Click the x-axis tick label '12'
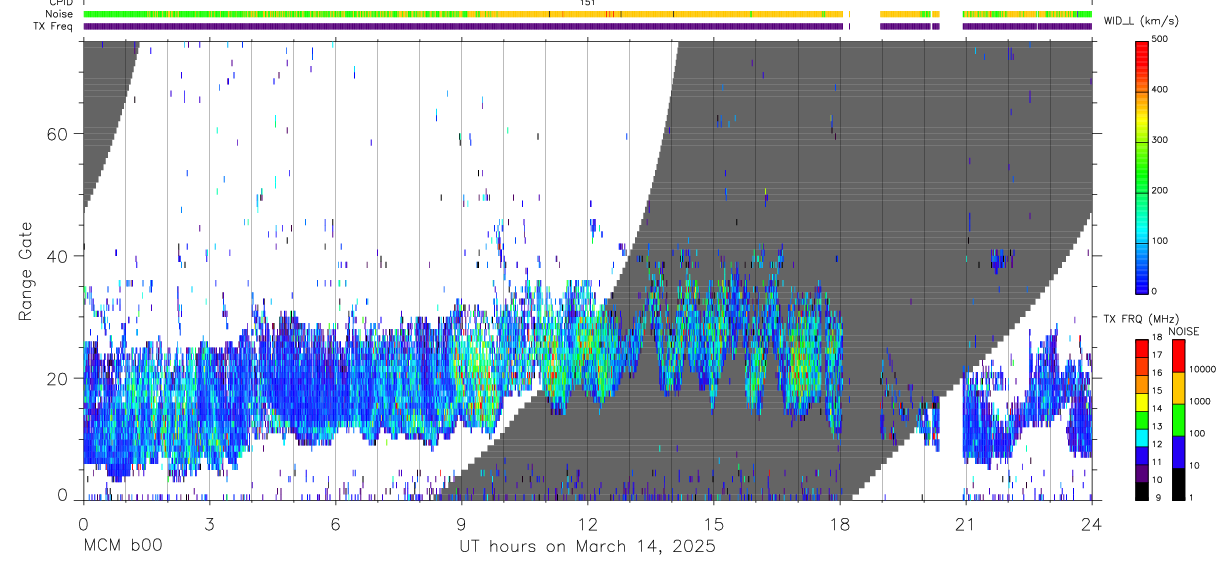Image resolution: width=1228 pixels, height=567 pixels. (x=587, y=524)
